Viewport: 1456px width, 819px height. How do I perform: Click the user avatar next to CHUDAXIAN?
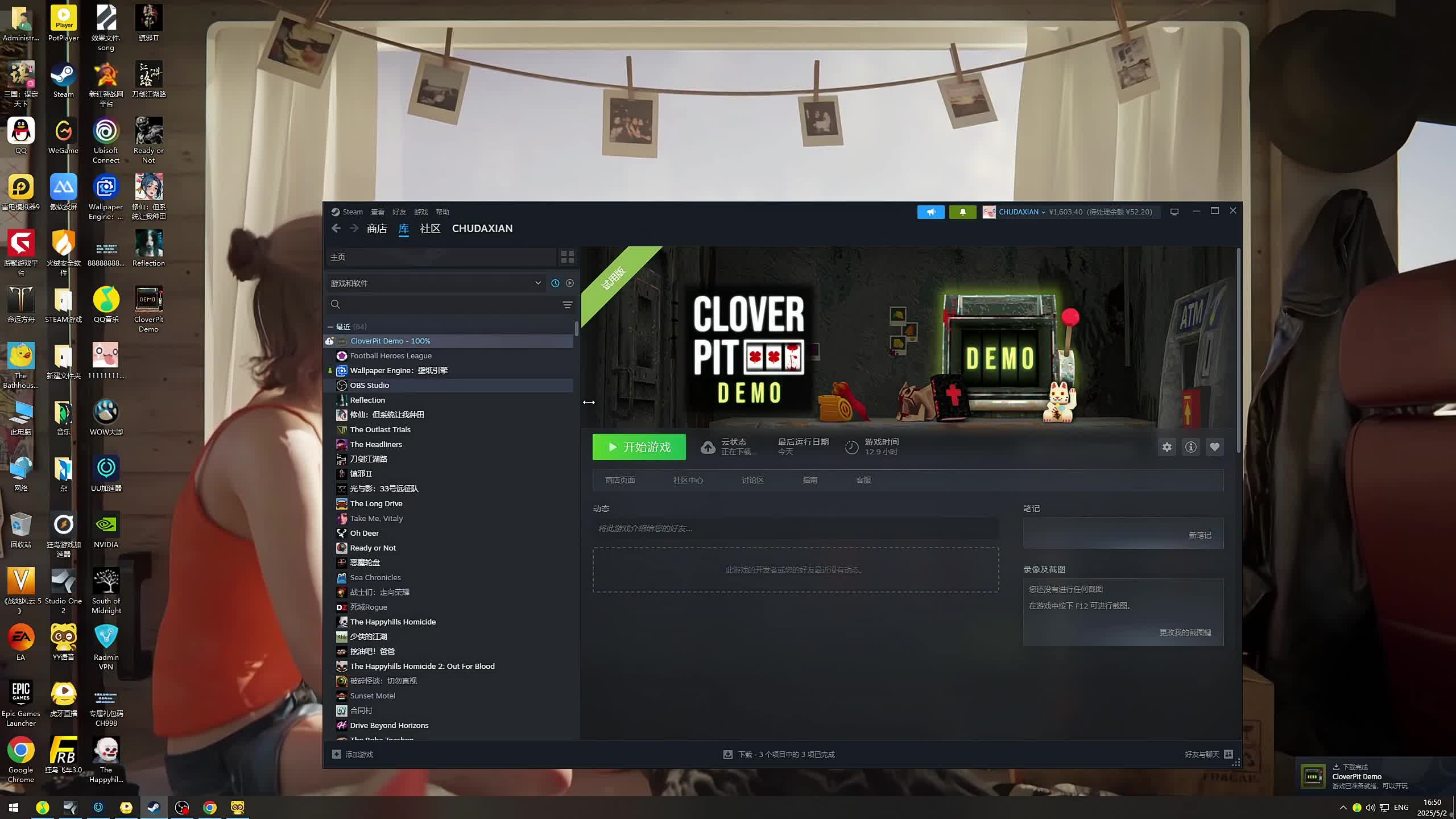point(989,212)
